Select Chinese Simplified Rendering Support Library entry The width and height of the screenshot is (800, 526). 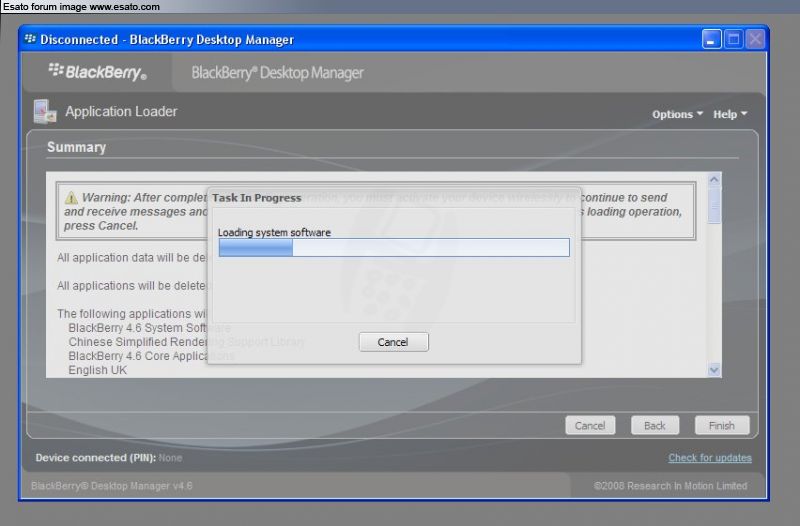tap(186, 342)
